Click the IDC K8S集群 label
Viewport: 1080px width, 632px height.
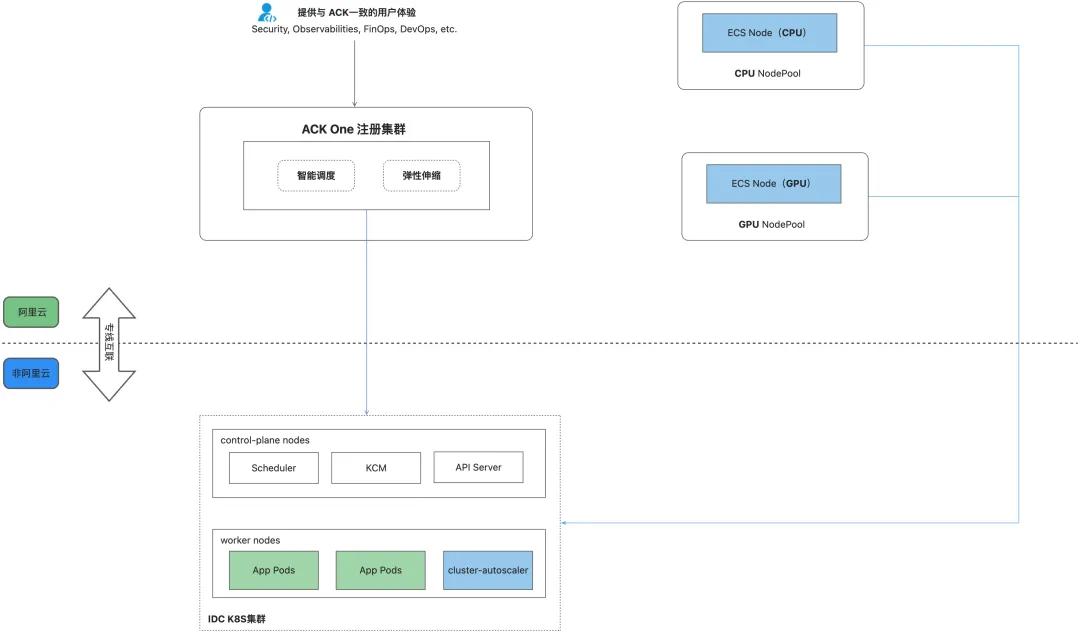236,619
